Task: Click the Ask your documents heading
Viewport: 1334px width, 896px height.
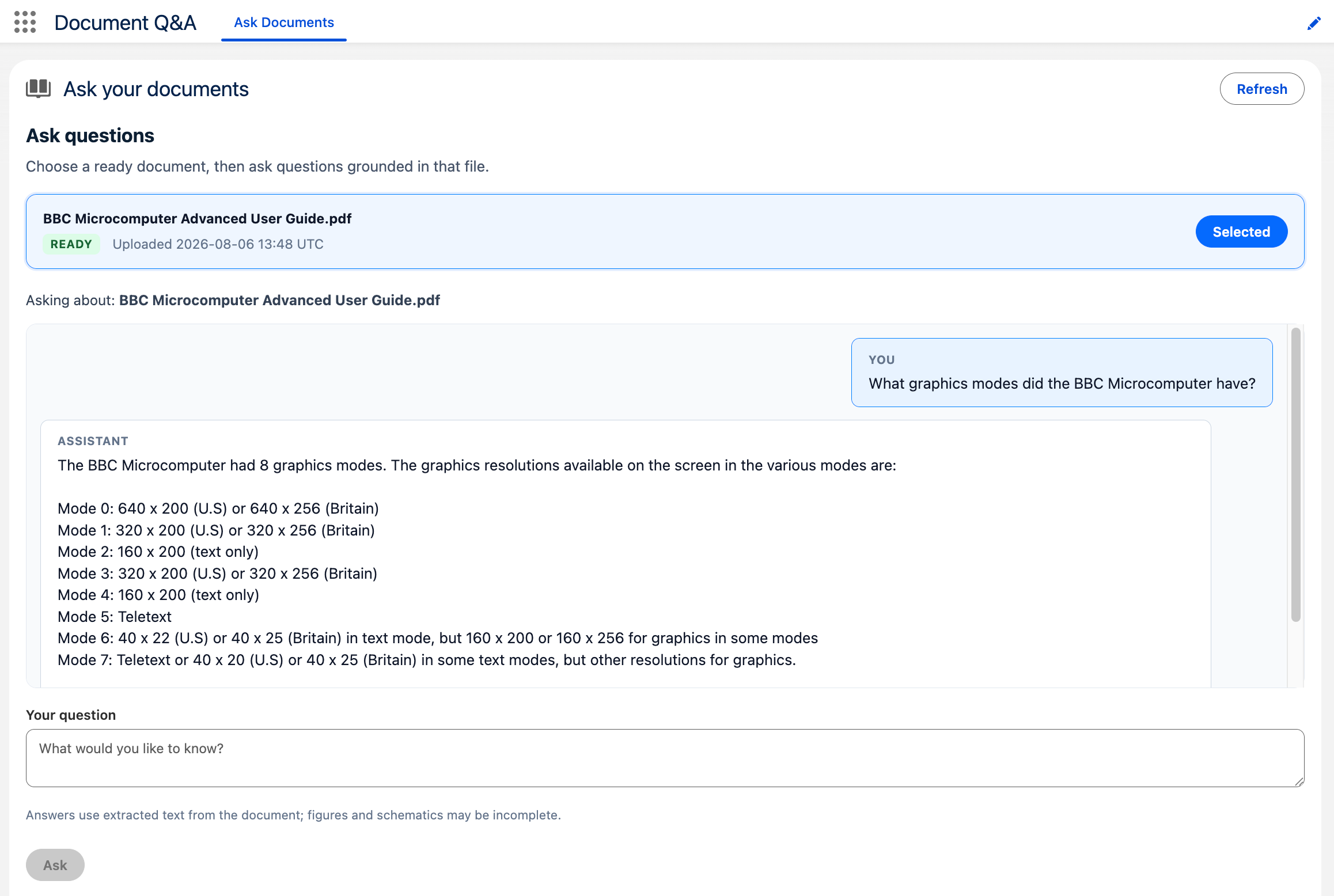Action: pyautogui.click(x=156, y=89)
